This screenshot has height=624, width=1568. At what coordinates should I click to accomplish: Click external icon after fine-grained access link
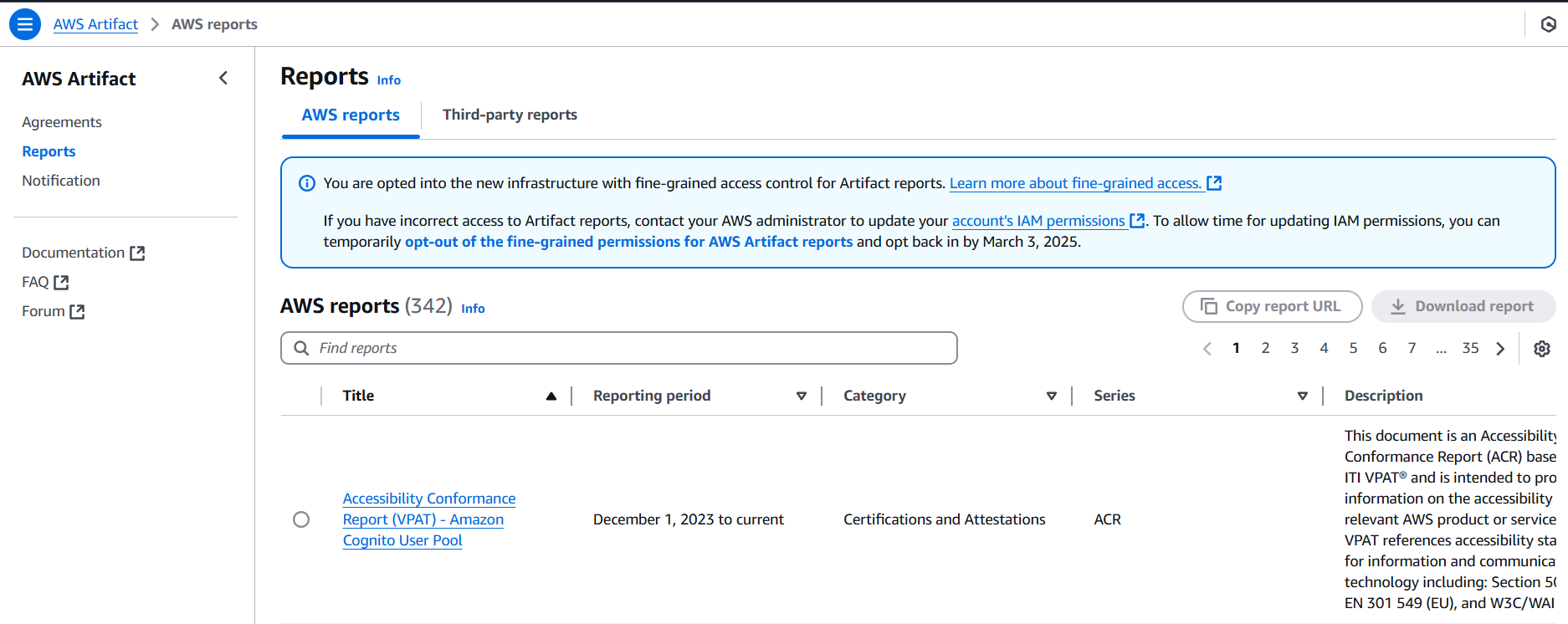coord(1214,182)
